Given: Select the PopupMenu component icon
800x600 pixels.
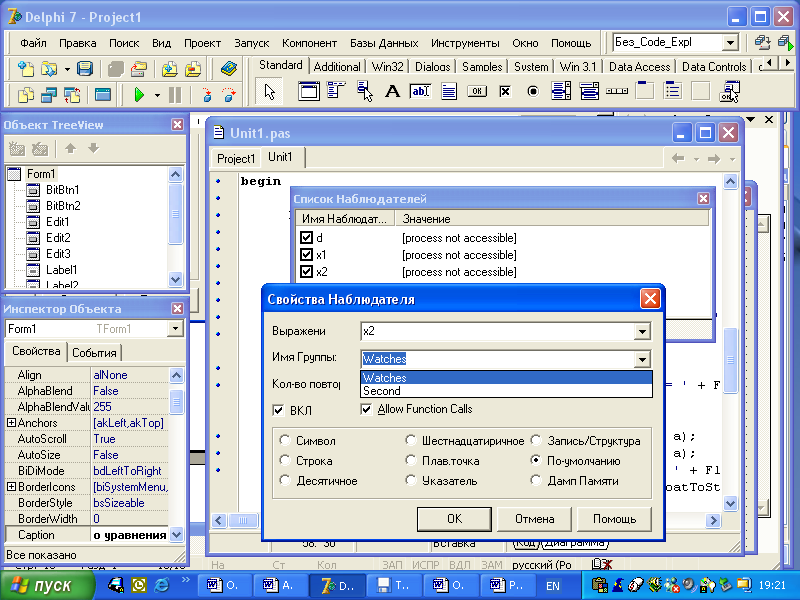Looking at the screenshot, I should [x=364, y=92].
